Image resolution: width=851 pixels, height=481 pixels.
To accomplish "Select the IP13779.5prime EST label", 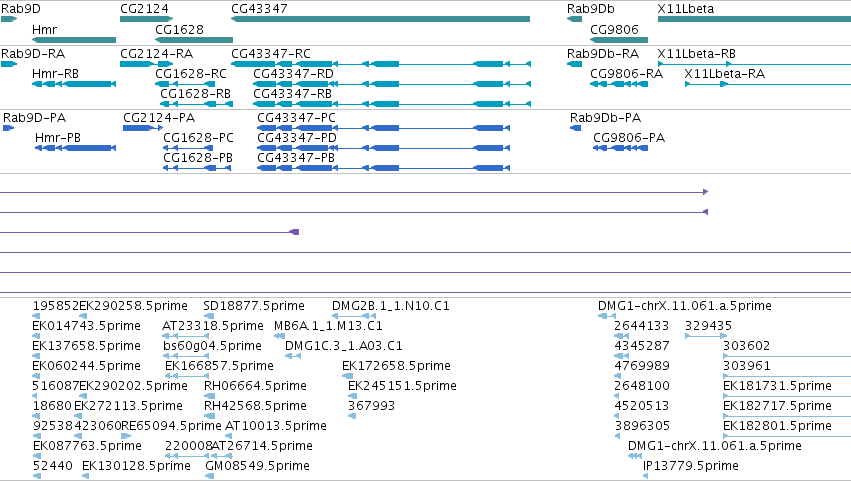I will 691,466.
